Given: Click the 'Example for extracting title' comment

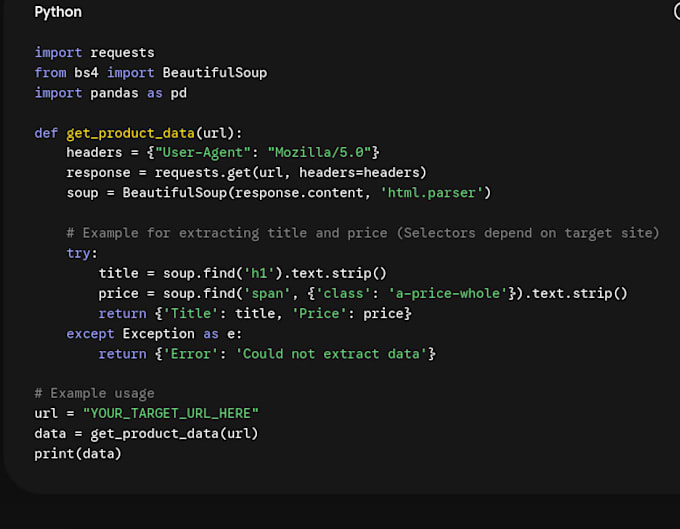Looking at the screenshot, I should coord(363,233).
